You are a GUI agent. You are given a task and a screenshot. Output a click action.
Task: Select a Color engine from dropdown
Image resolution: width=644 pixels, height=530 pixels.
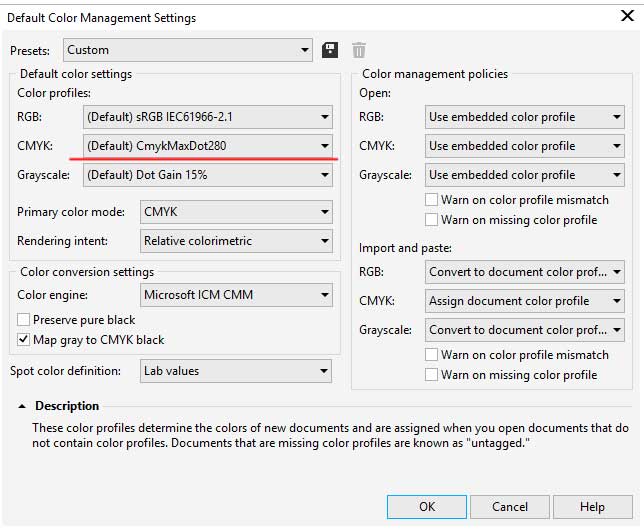236,295
